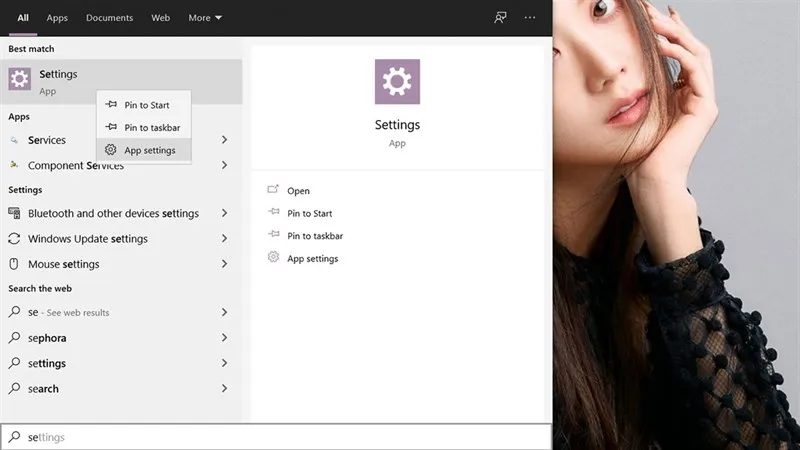Select App settings in the context menu
This screenshot has height=450, width=800.
149,150
